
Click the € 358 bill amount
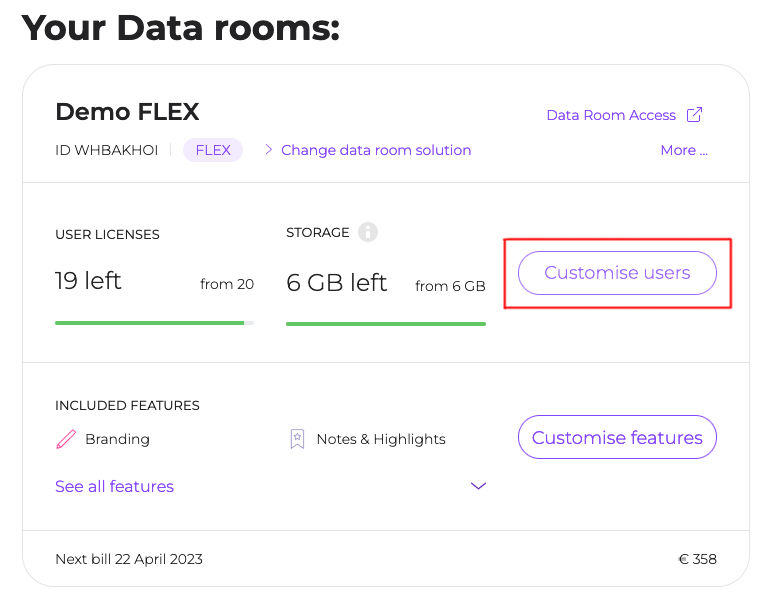click(697, 559)
